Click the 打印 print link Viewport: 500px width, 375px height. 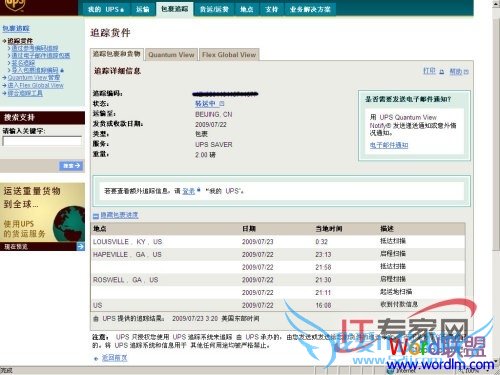pyautogui.click(x=429, y=71)
